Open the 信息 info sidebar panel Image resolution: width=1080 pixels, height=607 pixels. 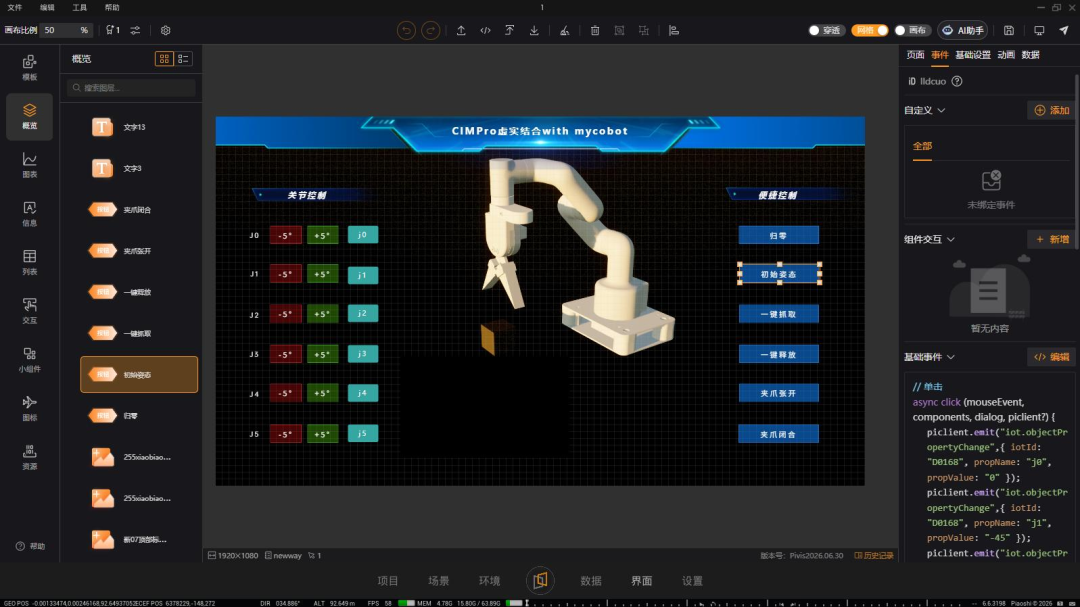(x=30, y=214)
